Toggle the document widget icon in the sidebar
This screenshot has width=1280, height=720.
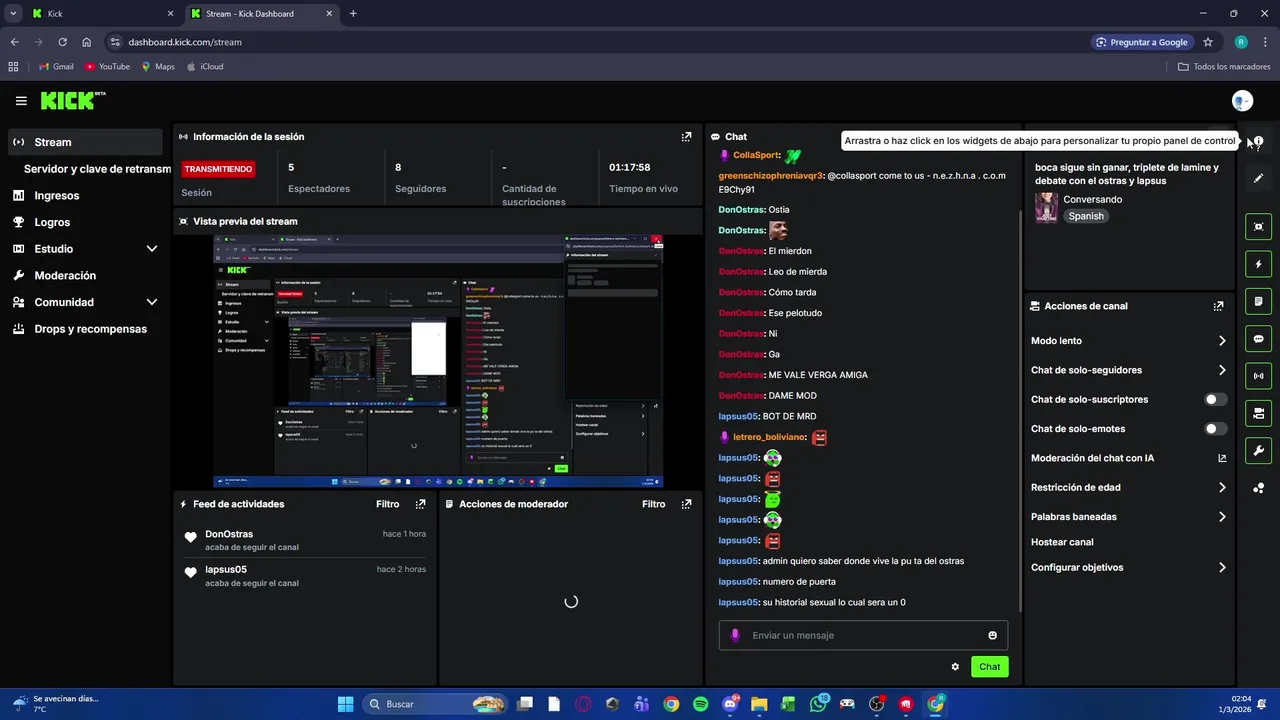pyautogui.click(x=1259, y=301)
